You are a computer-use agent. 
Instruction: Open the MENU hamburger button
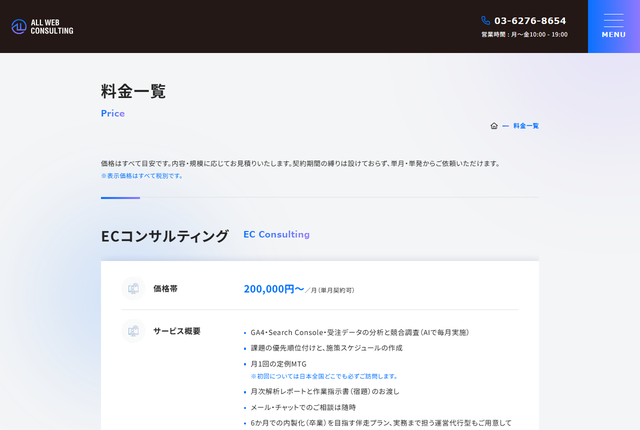pos(613,26)
